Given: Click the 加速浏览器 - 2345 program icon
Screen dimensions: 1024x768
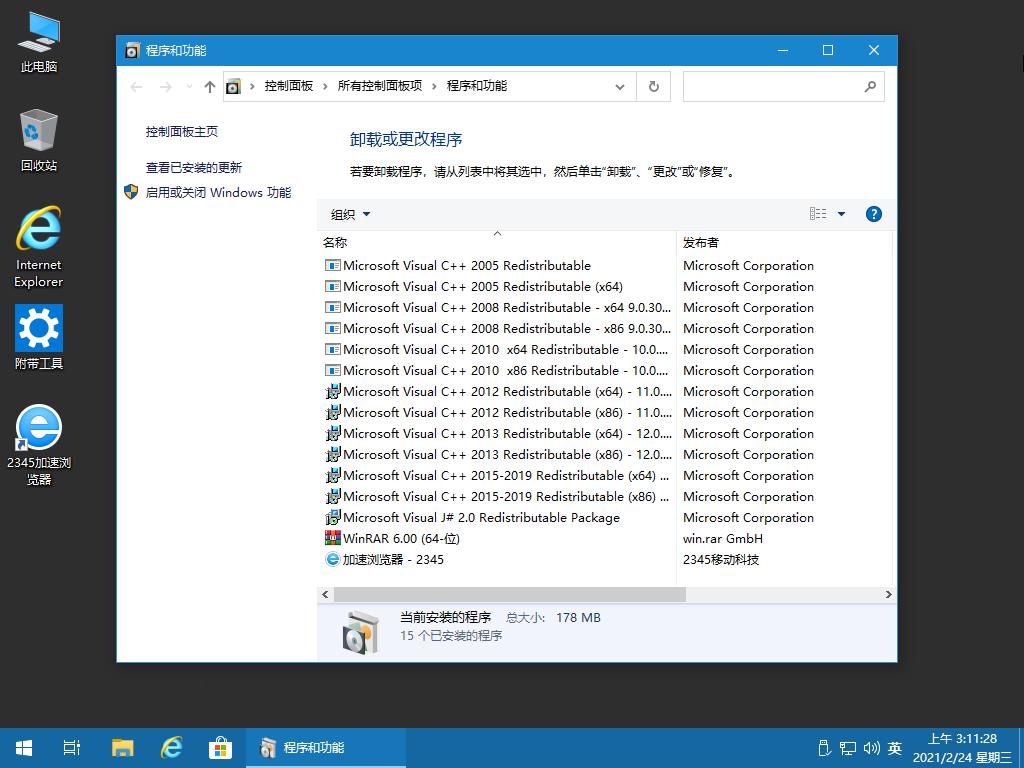Looking at the screenshot, I should pyautogui.click(x=332, y=559).
